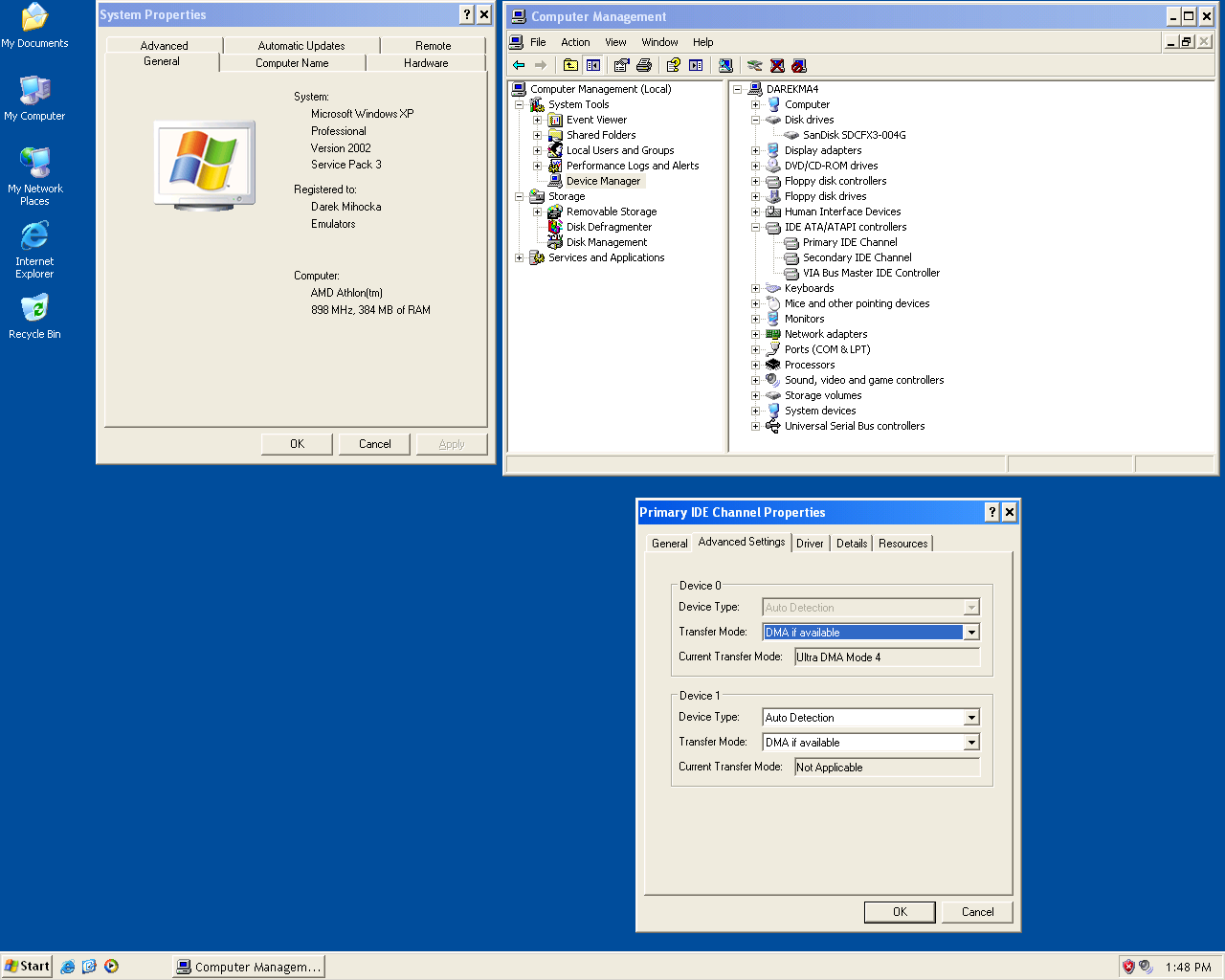1225x980 pixels.
Task: Select Secondary IDE Channel device
Action: pyautogui.click(x=857, y=257)
